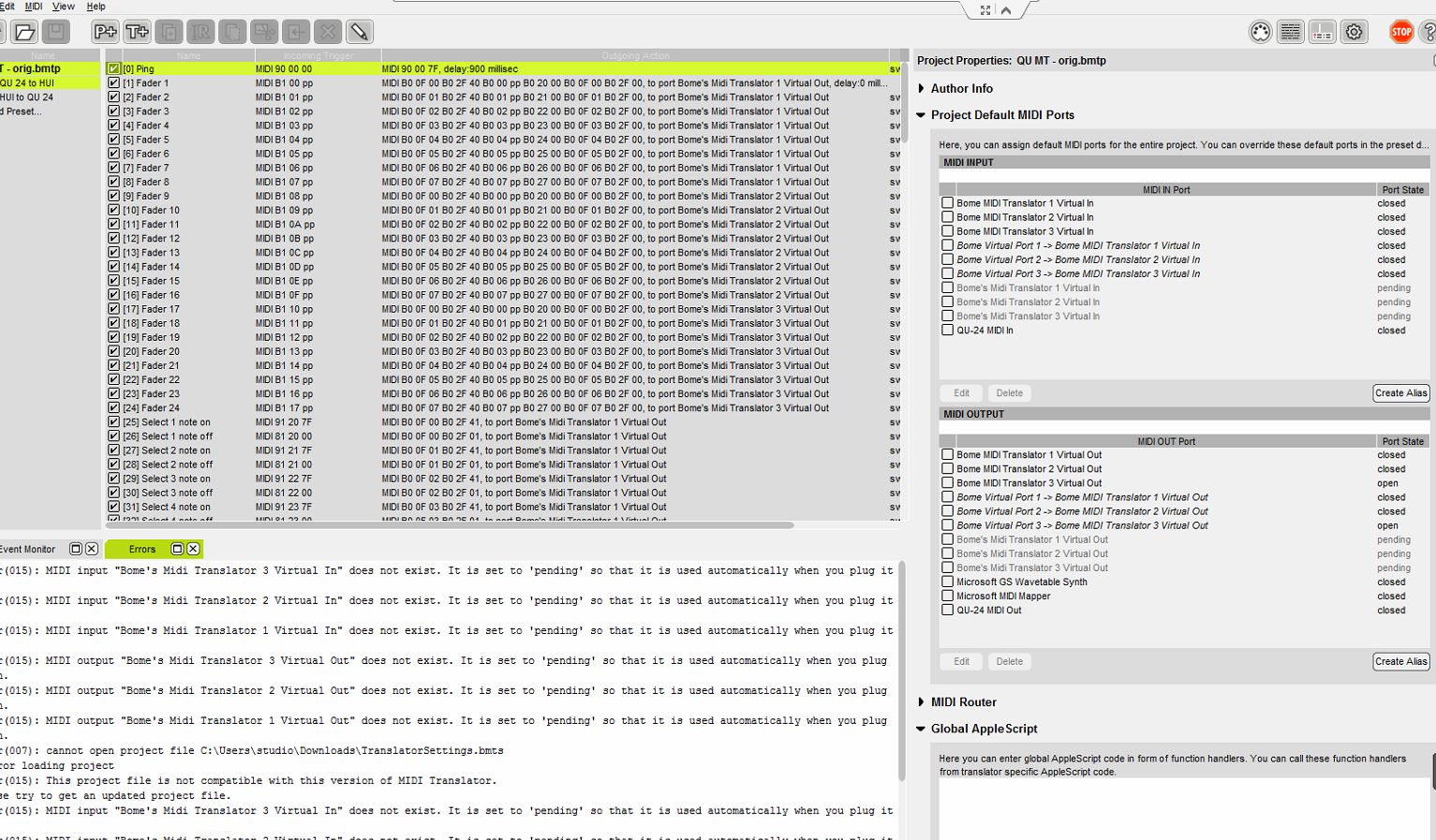Disable the Fader 1 translator checkbox
The width and height of the screenshot is (1436, 840).
click(113, 82)
